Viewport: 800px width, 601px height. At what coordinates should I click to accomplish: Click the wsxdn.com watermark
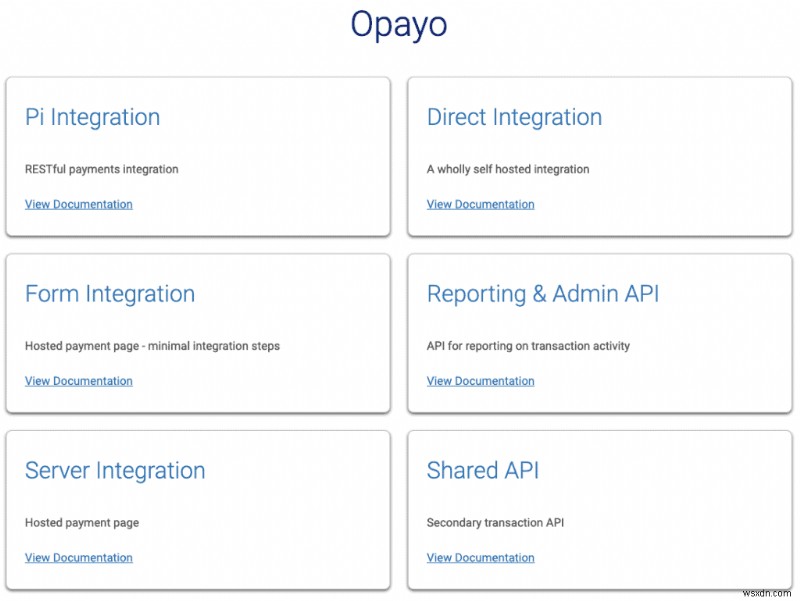(766, 593)
